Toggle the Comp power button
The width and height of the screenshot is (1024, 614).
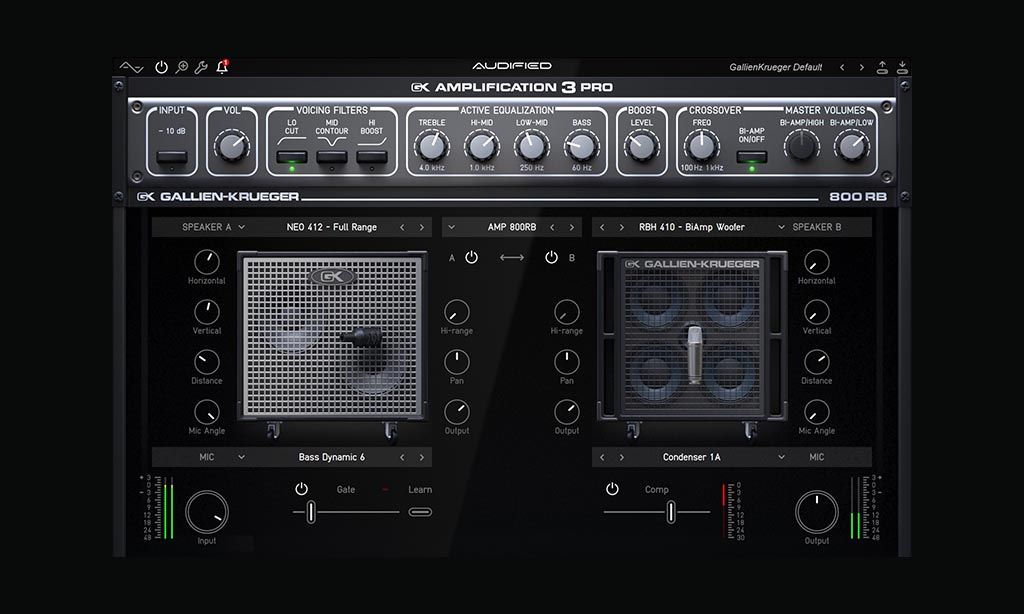pyautogui.click(x=612, y=489)
